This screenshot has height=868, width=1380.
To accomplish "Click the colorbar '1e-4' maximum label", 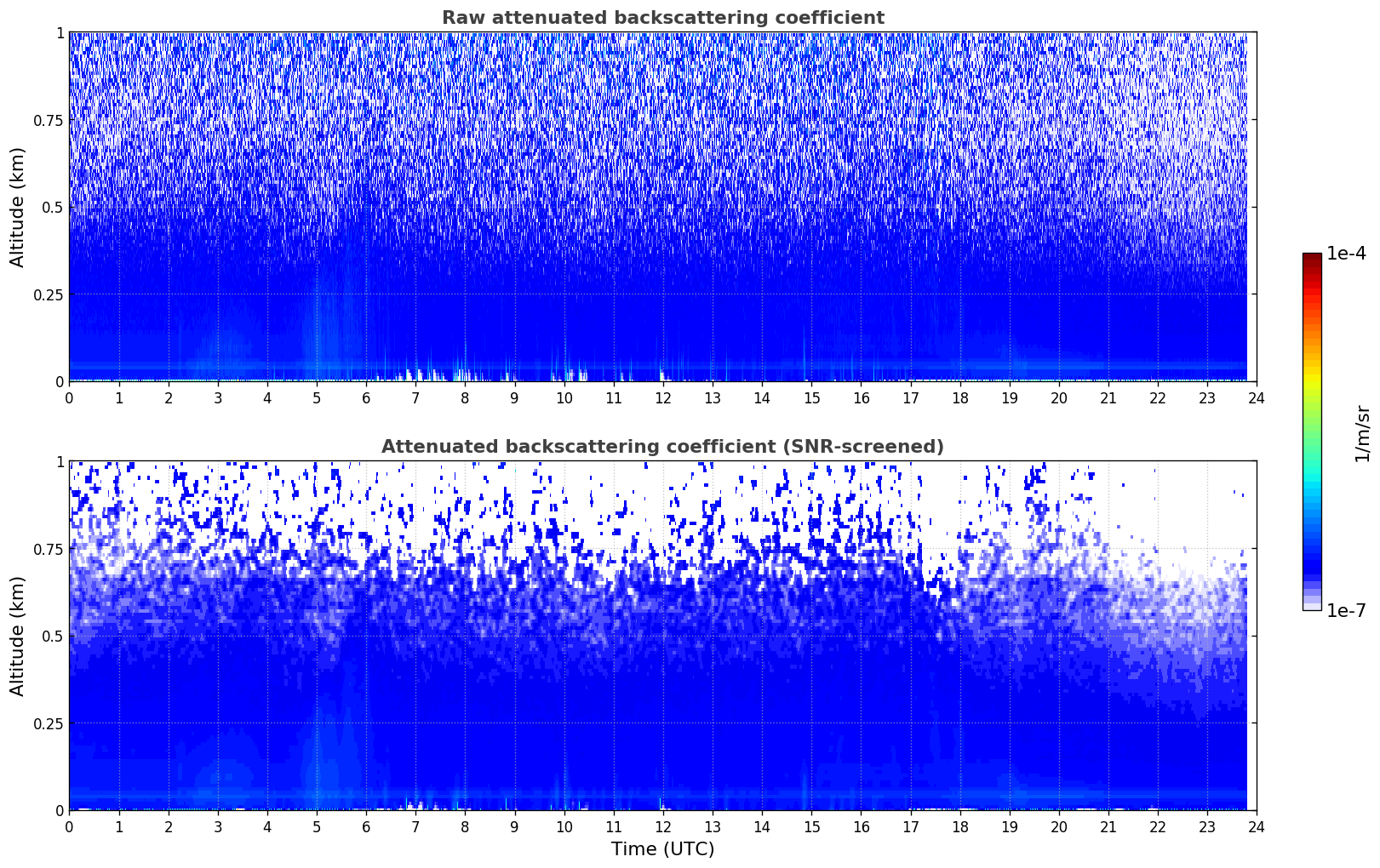I will click(1346, 254).
